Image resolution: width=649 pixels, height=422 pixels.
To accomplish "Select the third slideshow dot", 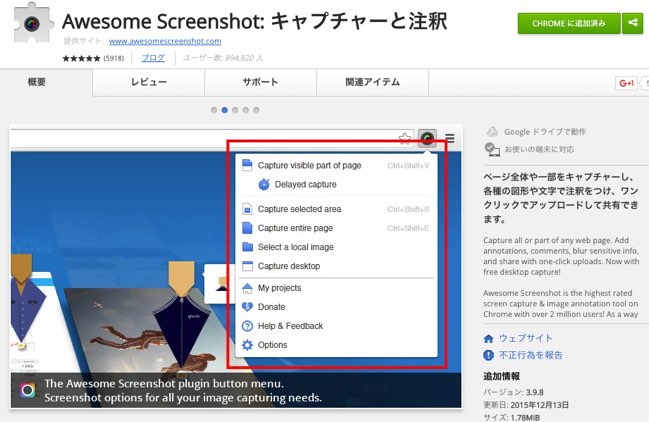I will (x=235, y=110).
